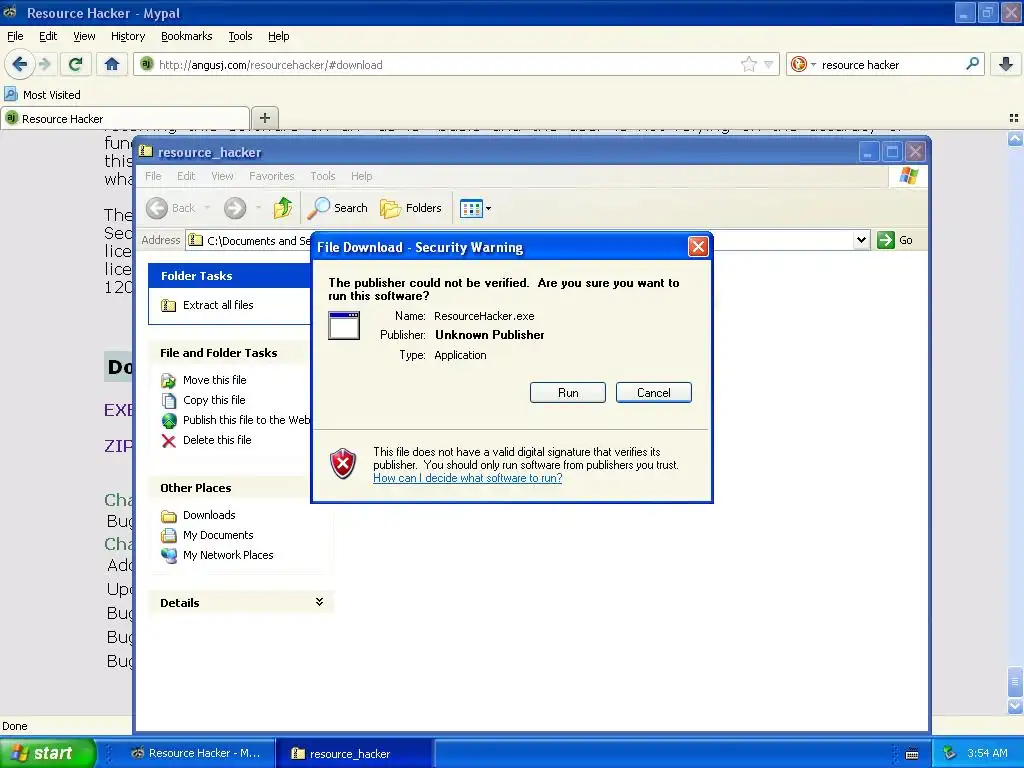Click the search magnifier in Mypal
The width and height of the screenshot is (1024, 768).
[972, 64]
